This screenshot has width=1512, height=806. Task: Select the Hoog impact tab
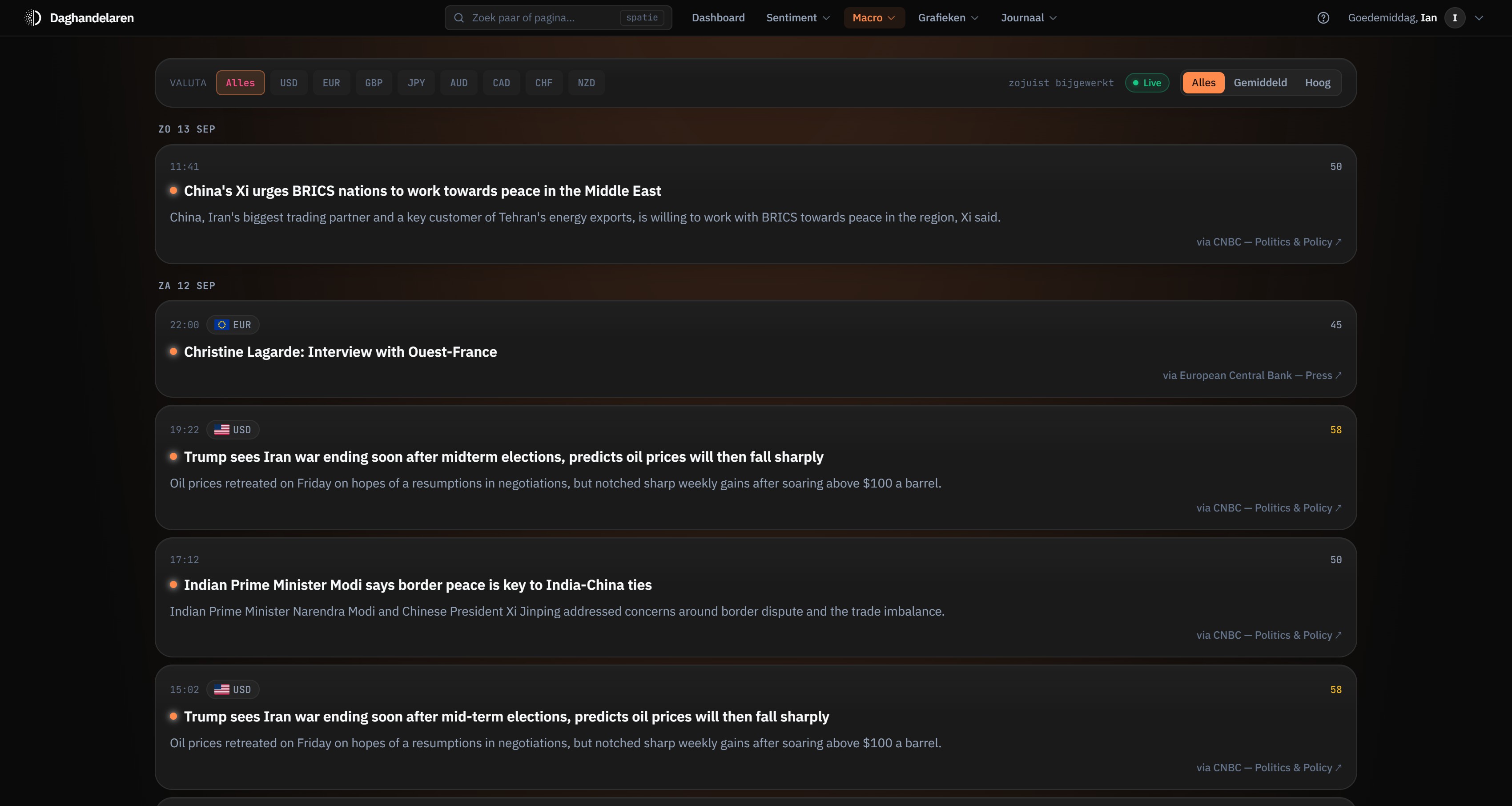[x=1318, y=83]
